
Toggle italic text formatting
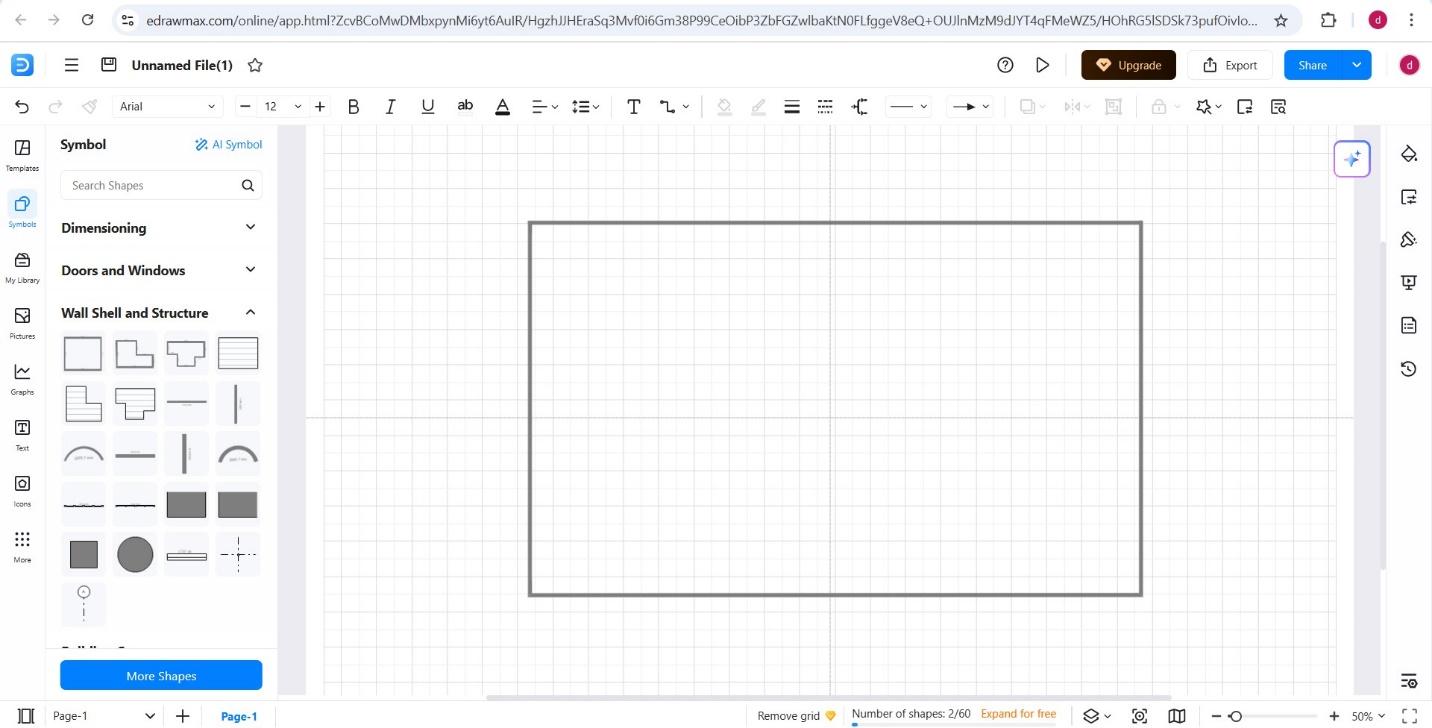[x=390, y=106]
